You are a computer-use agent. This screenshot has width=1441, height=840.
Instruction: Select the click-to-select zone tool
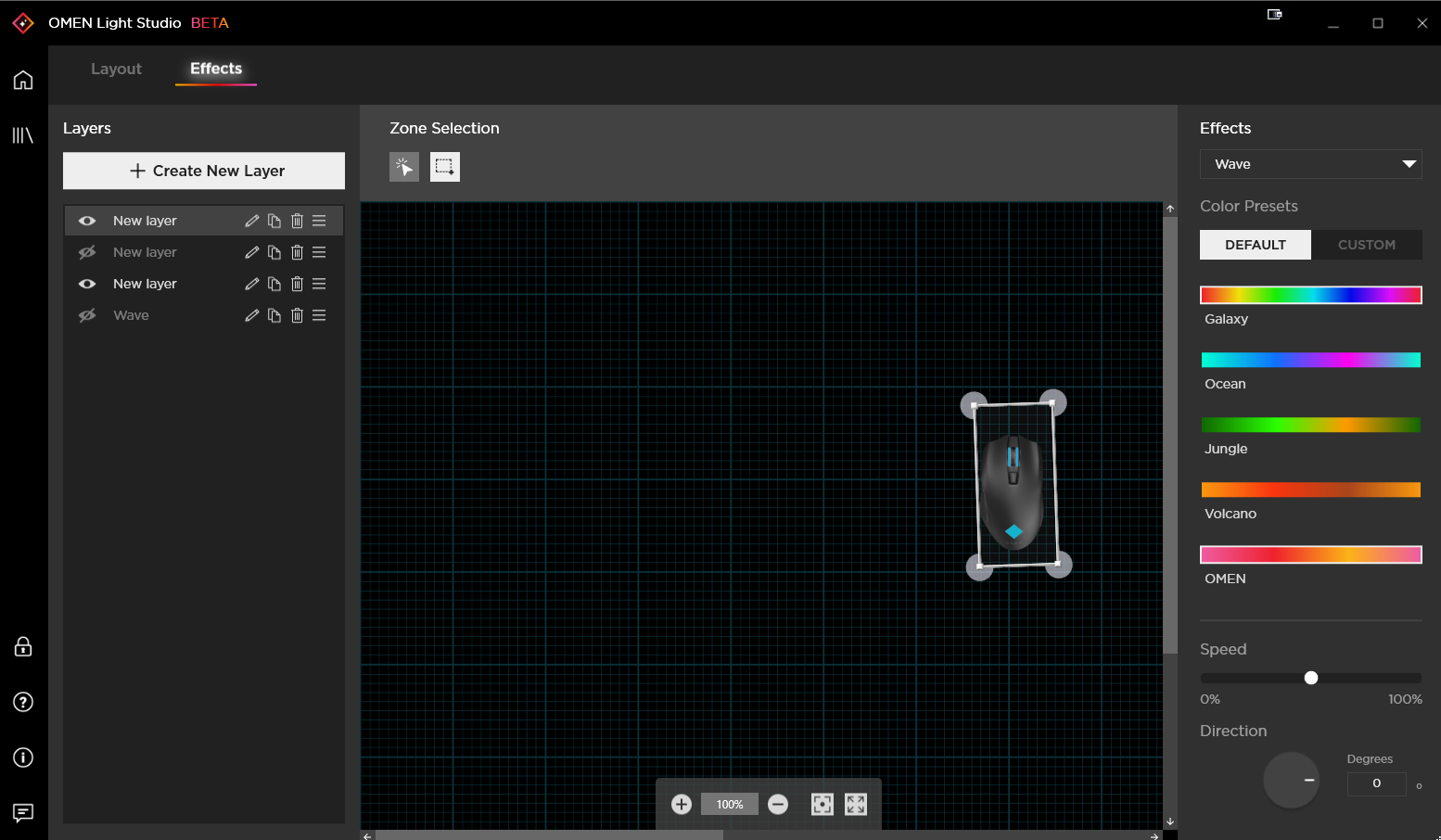point(404,167)
